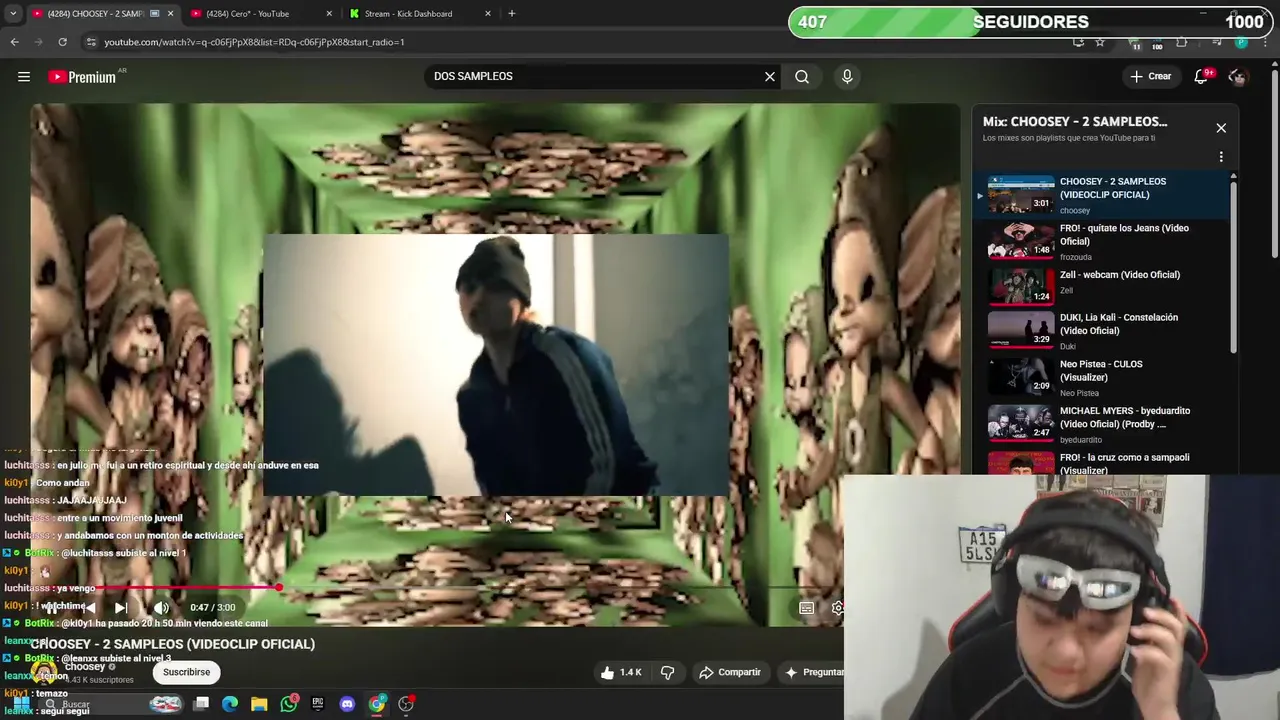Open the YouTube hamburger guide menu
Viewport: 1280px width, 720px height.
tap(24, 77)
